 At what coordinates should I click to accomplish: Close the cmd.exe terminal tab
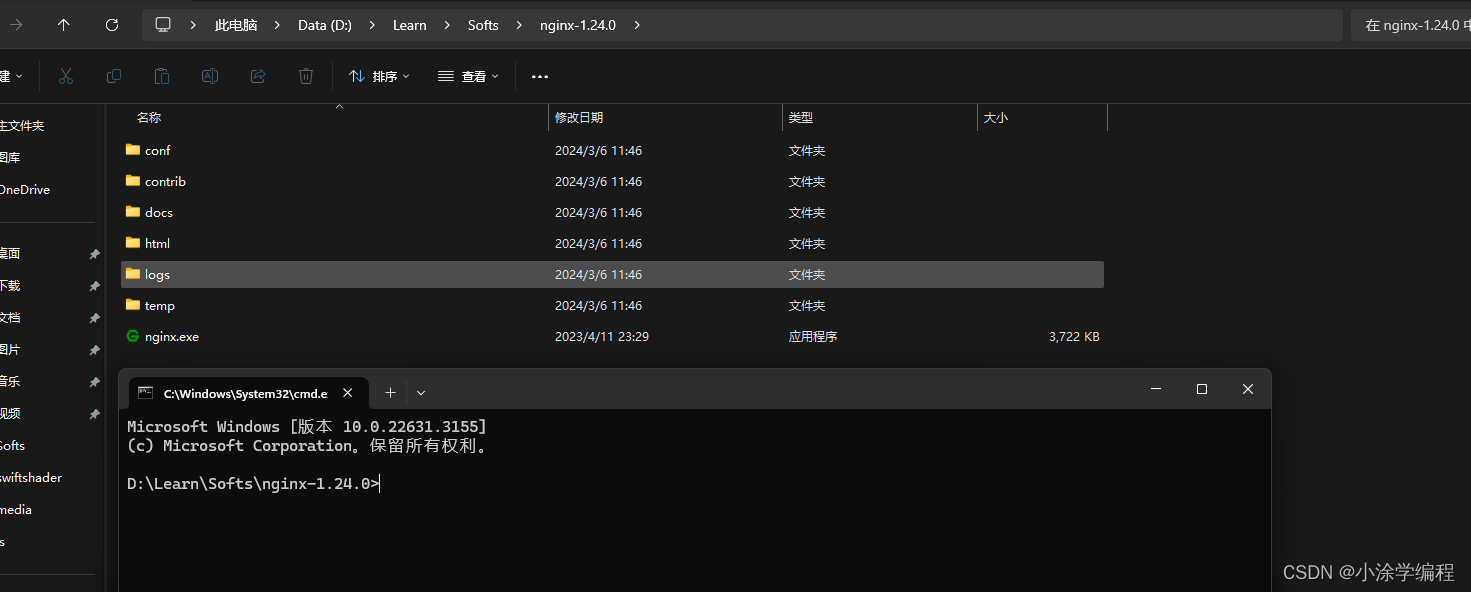coord(348,393)
